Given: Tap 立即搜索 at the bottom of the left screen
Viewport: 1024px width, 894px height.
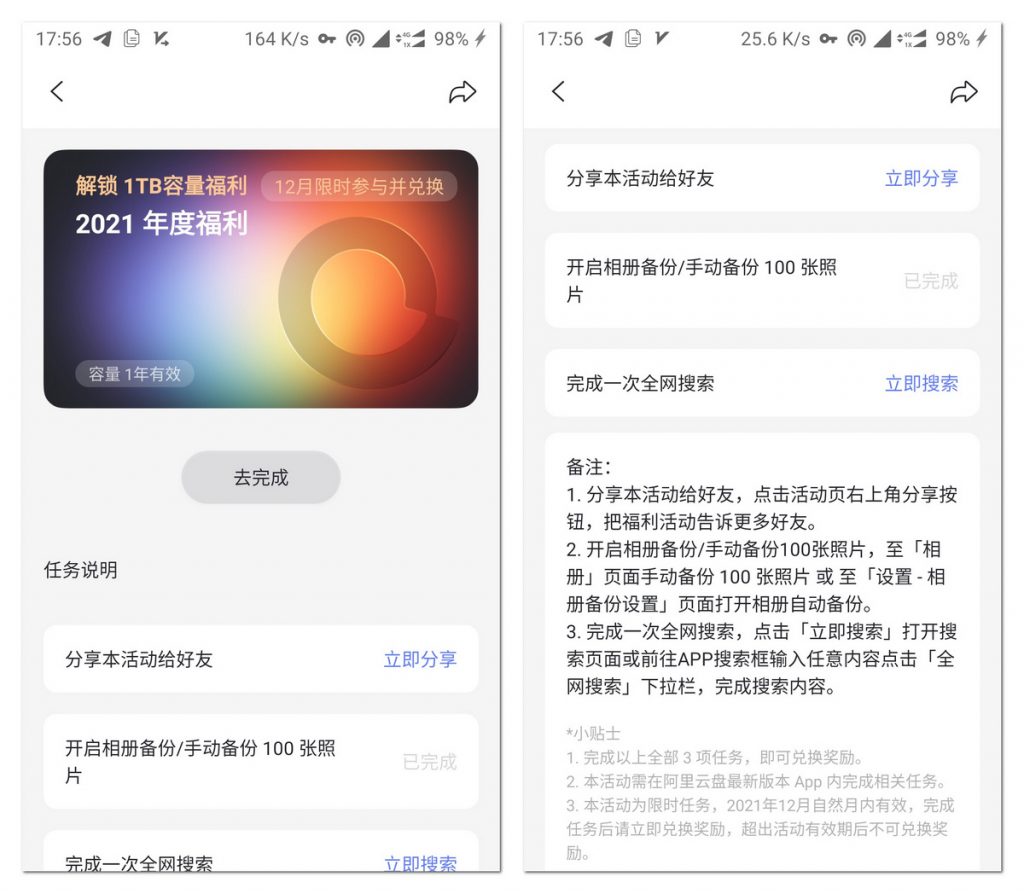Looking at the screenshot, I should [x=420, y=864].
